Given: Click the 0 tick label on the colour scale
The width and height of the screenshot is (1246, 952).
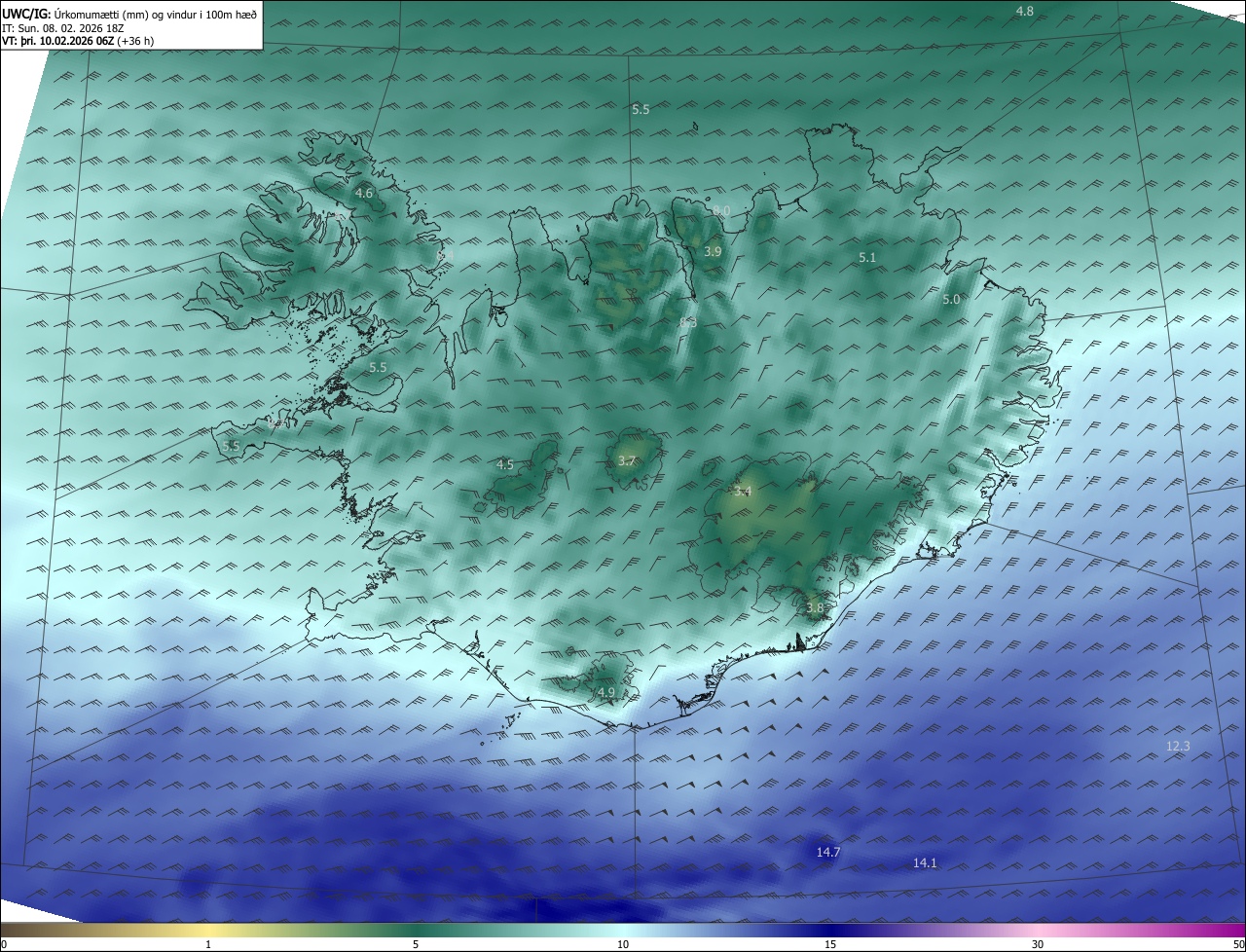Looking at the screenshot, I should (x=4, y=944).
